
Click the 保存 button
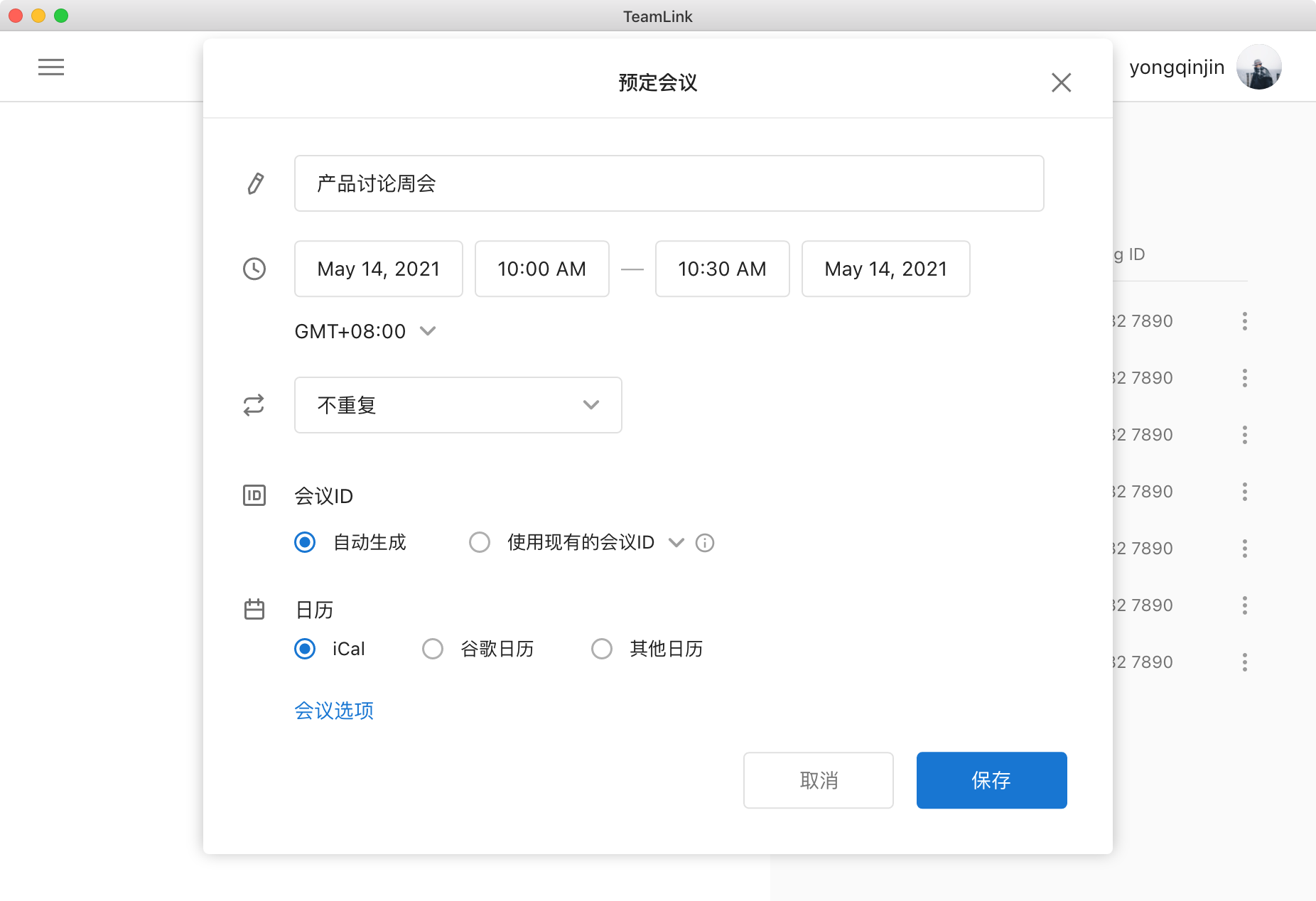pos(991,780)
